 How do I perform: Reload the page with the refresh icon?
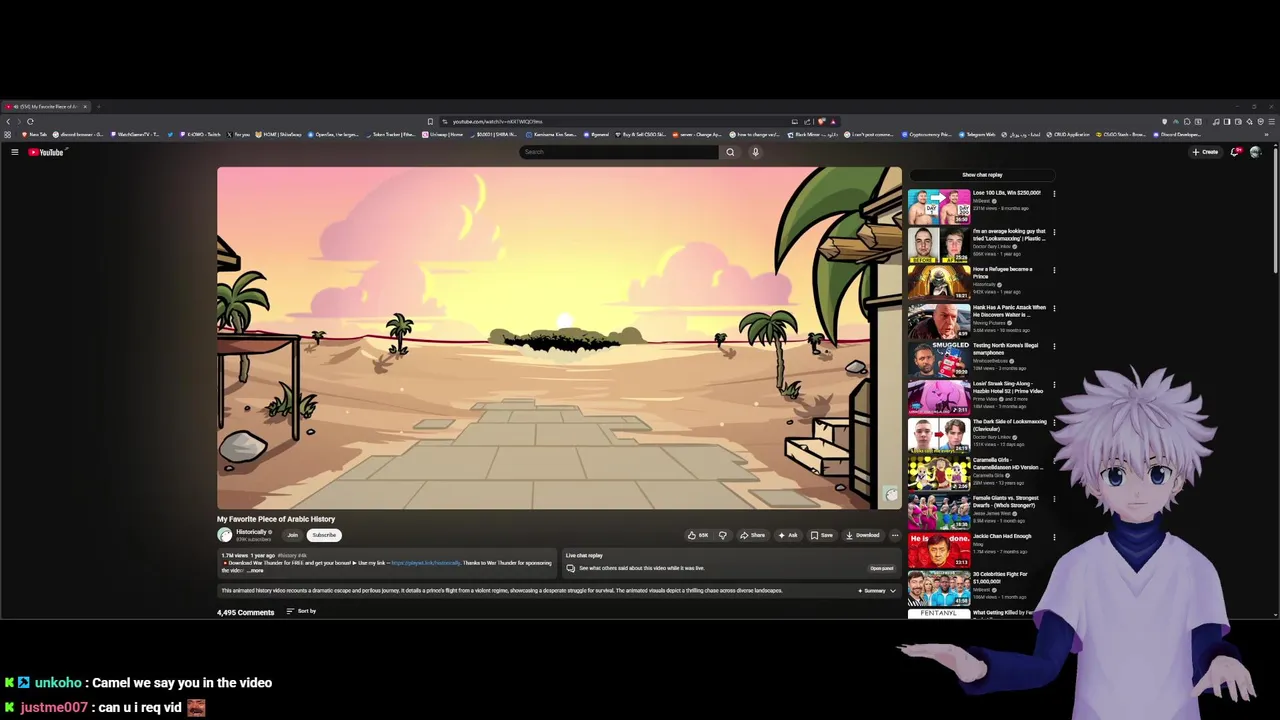pos(30,121)
